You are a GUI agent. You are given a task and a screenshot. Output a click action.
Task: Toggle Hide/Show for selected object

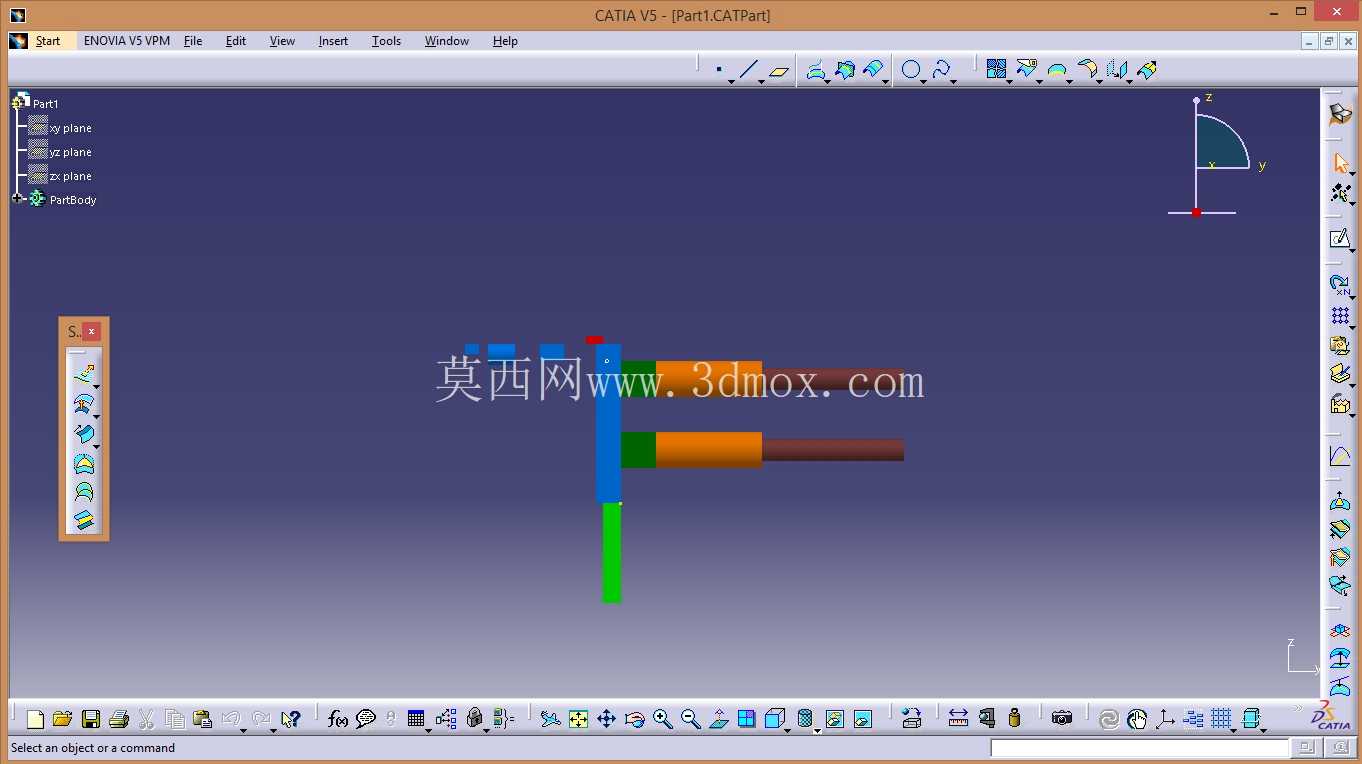click(x=834, y=718)
